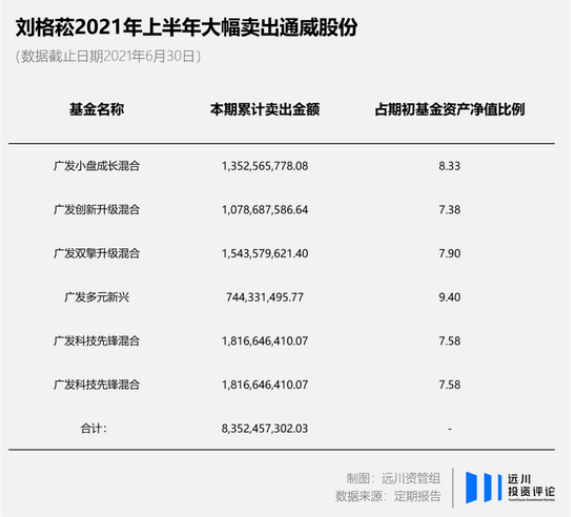Select the 广发多元新兴 fund name
571x517 pixels.
tap(97, 297)
